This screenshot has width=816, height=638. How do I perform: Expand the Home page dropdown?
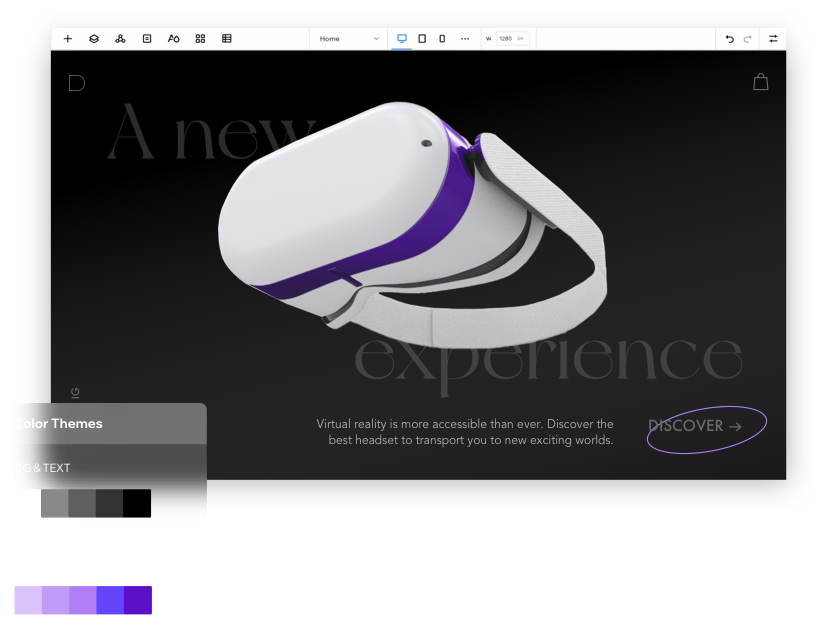tap(349, 39)
